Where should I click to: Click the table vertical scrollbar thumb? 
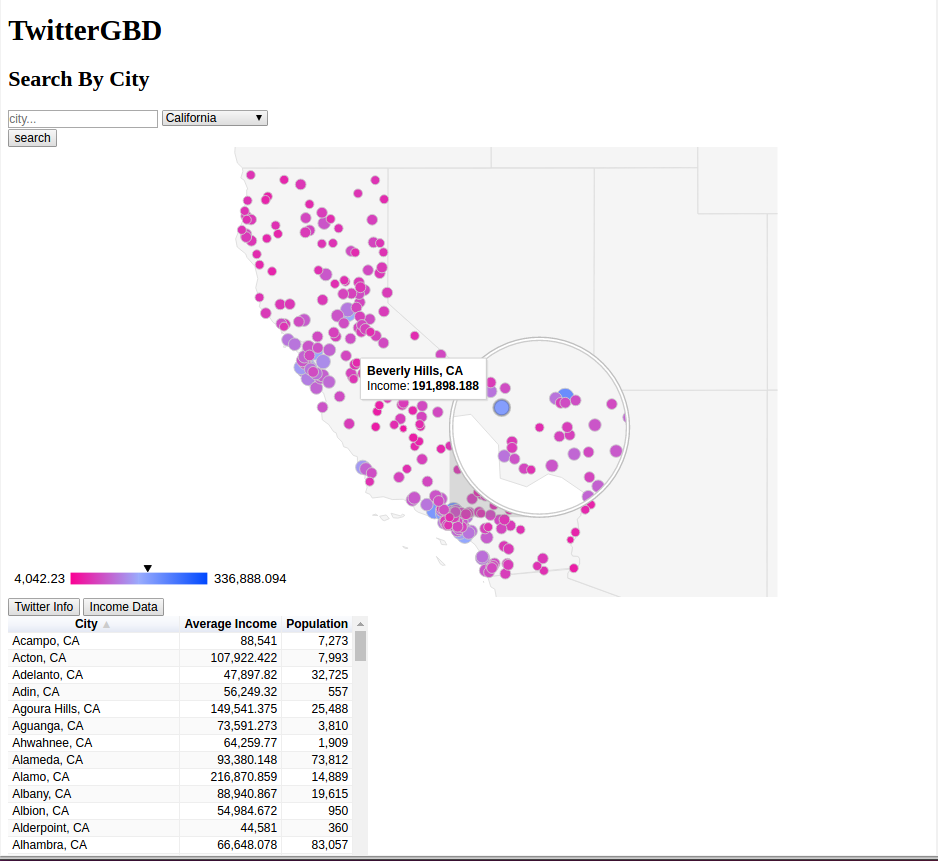360,646
